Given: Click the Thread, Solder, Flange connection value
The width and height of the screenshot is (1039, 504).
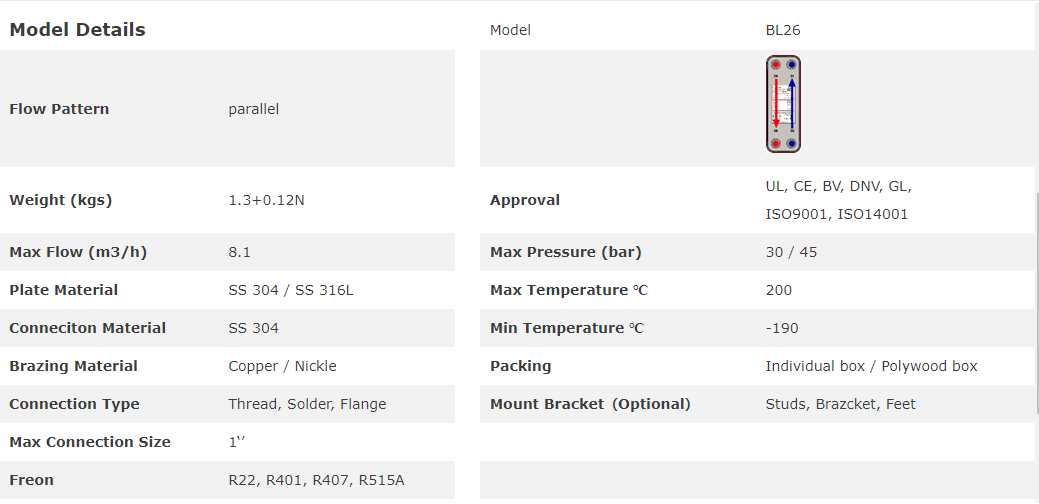Looking at the screenshot, I should 307,404.
